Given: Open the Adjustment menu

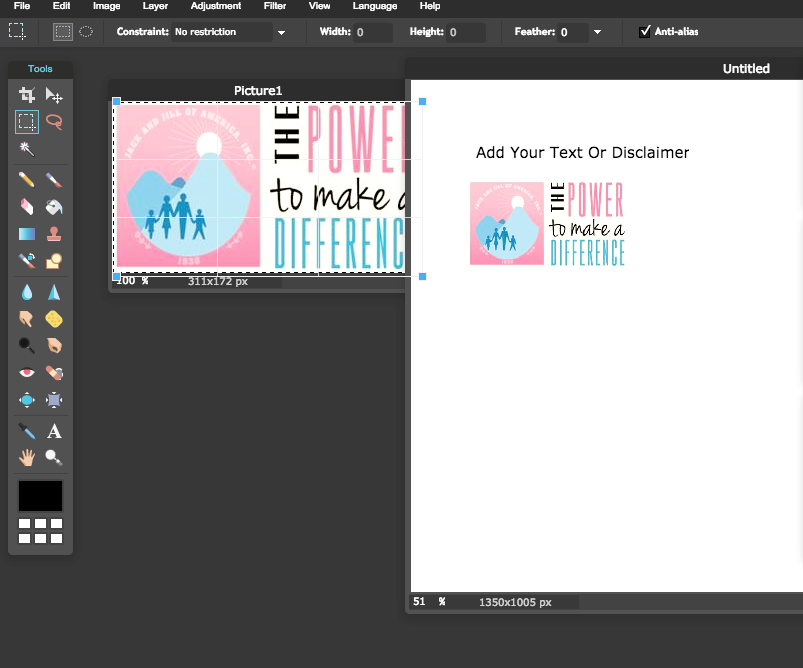Looking at the screenshot, I should (216, 6).
